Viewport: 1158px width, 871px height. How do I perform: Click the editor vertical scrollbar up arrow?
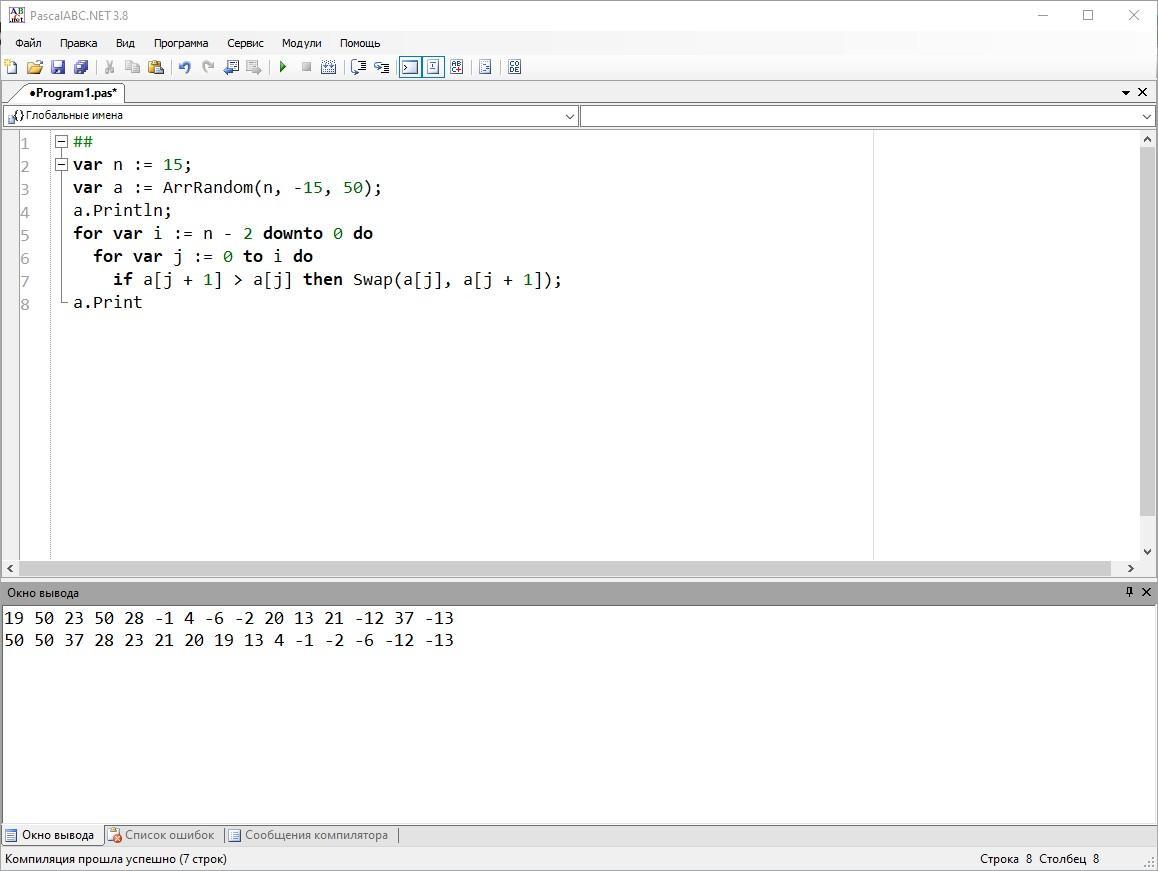tap(1147, 139)
